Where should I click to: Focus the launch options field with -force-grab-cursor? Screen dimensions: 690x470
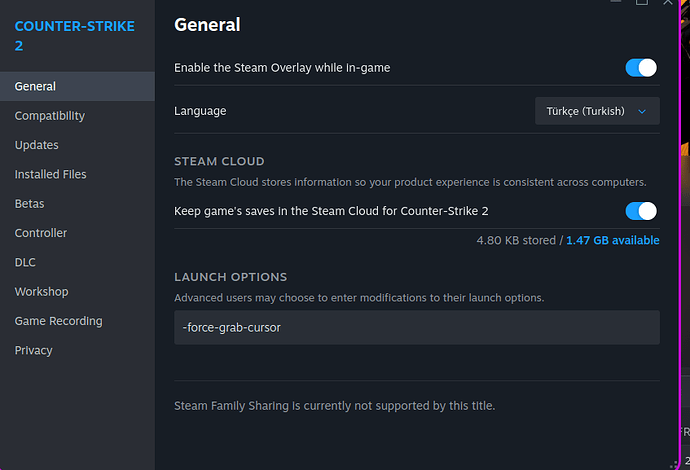pyautogui.click(x=417, y=327)
